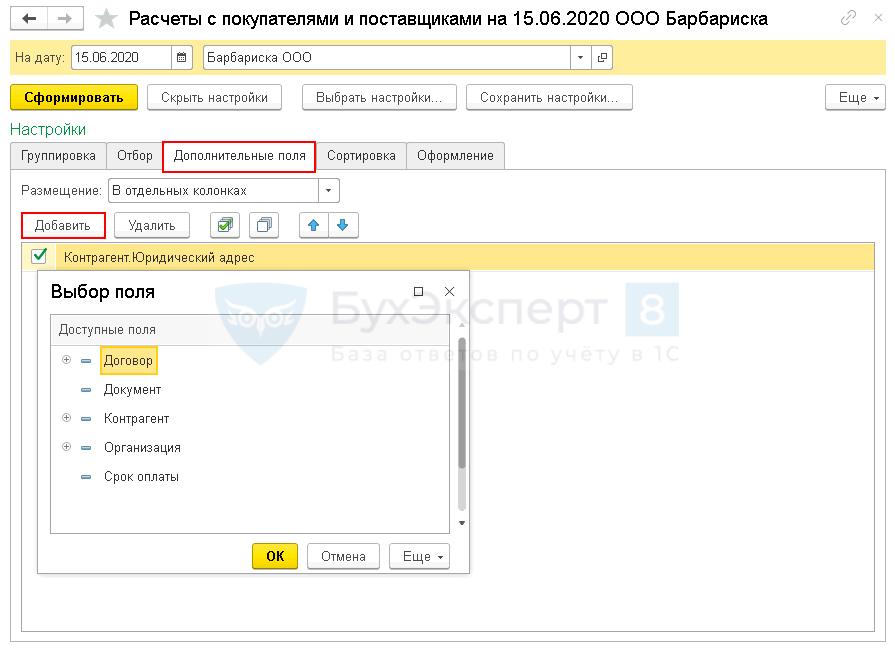895x649 pixels.
Task: Move field down with blue arrow
Action: pyautogui.click(x=343, y=225)
